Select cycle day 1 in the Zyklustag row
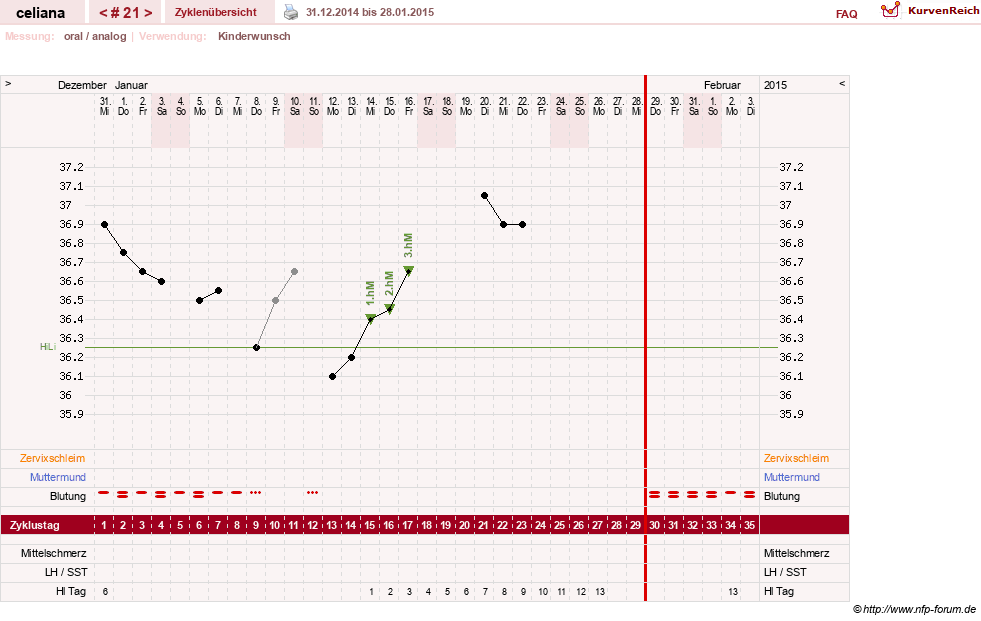 pos(104,525)
